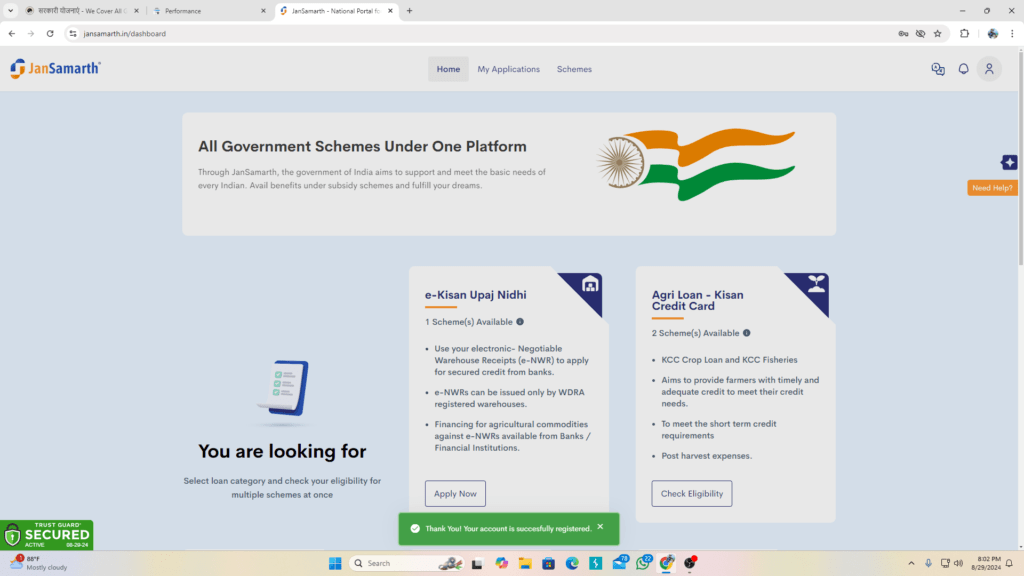1024x576 pixels.
Task: Dismiss the registration success toast
Action: [600, 527]
